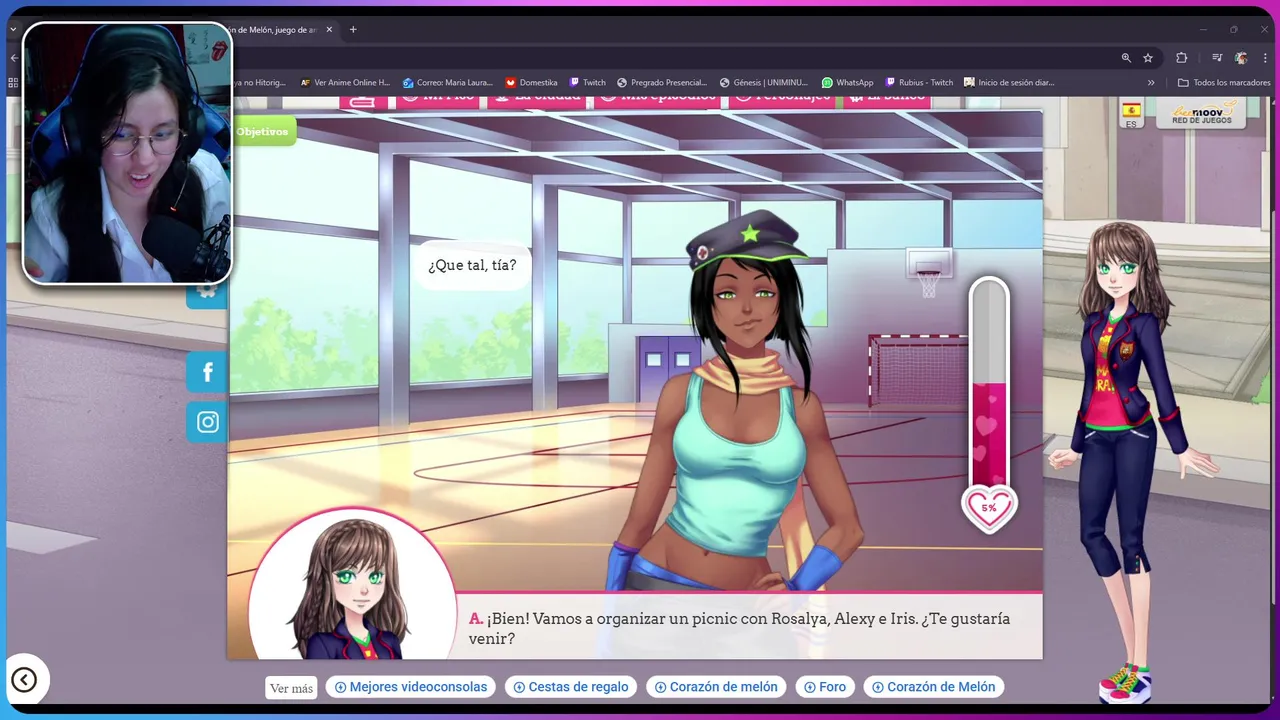Open the 'Mejores videoconsolas' link
The height and width of the screenshot is (720, 1280).
pyautogui.click(x=411, y=687)
